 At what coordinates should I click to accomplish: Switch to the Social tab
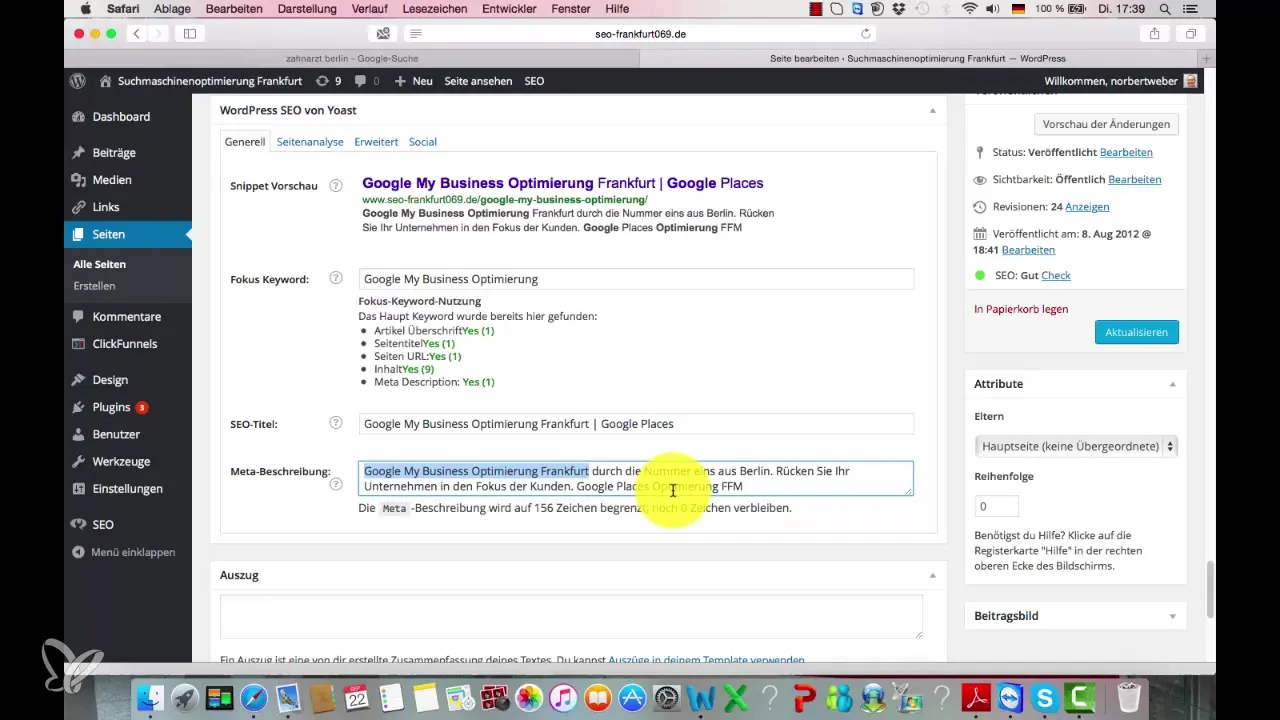click(x=423, y=142)
